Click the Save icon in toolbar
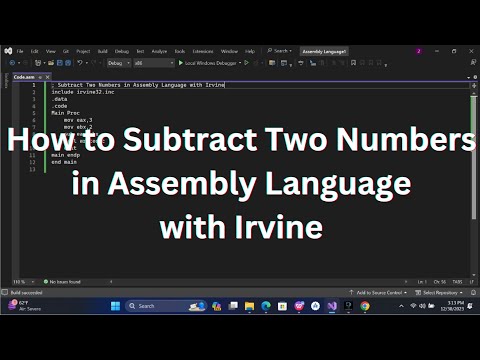The image size is (480, 360). point(60,63)
